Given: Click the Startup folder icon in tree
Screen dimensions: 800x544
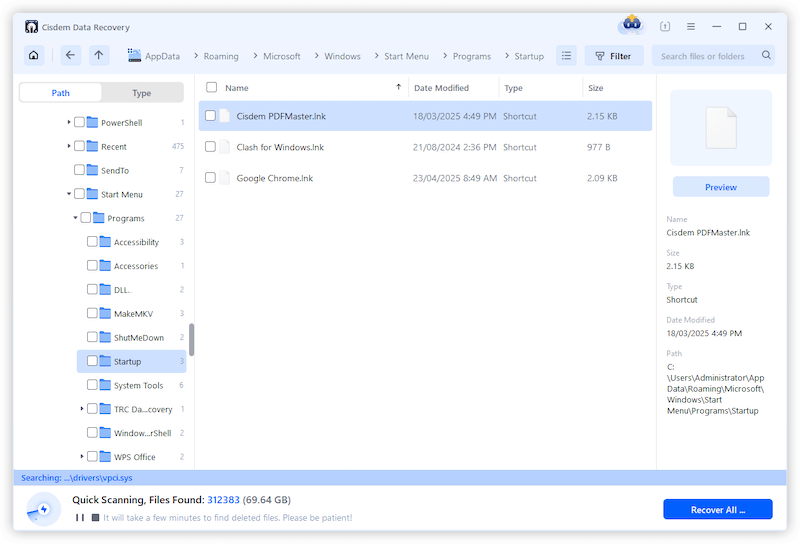Looking at the screenshot, I should tap(105, 361).
